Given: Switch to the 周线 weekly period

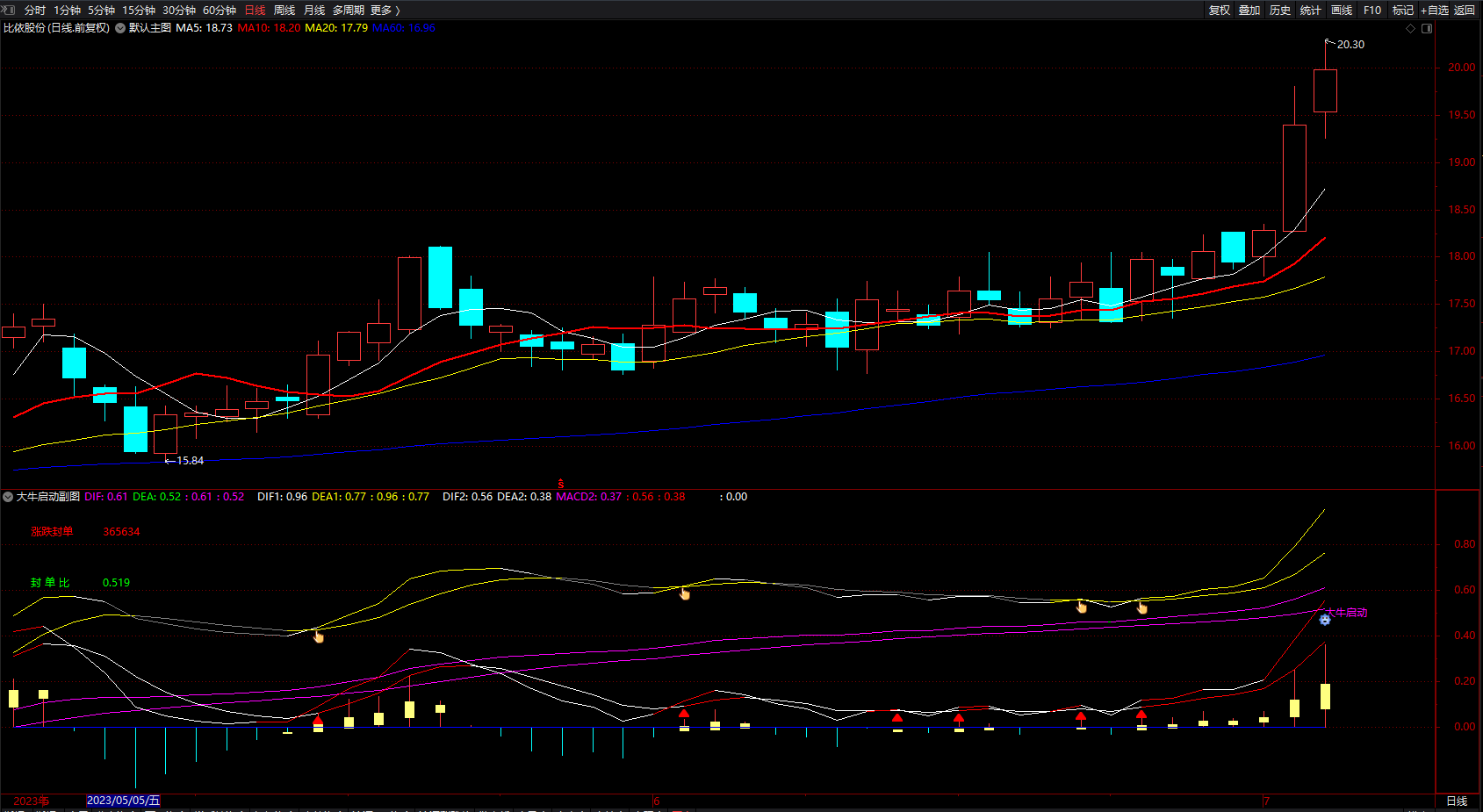Looking at the screenshot, I should click(x=284, y=11).
